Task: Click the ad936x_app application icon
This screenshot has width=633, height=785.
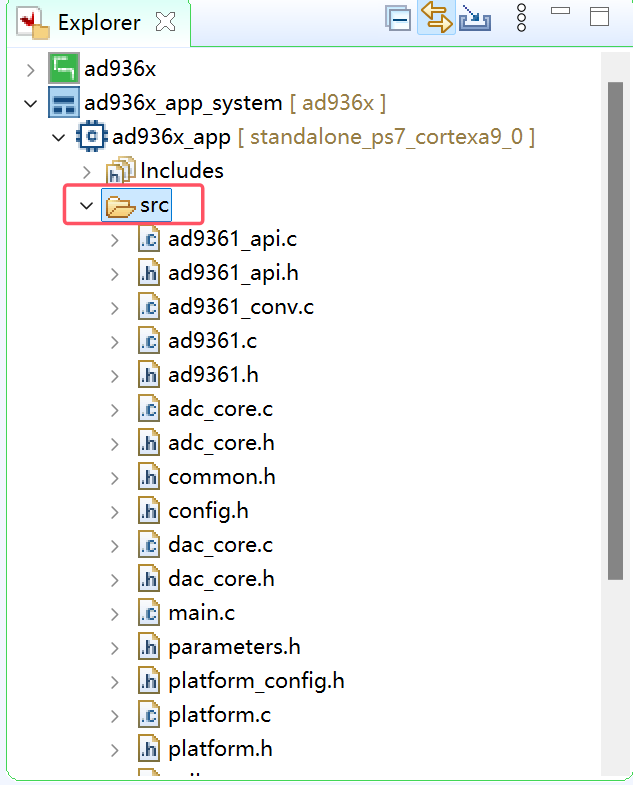Action: pos(92,136)
